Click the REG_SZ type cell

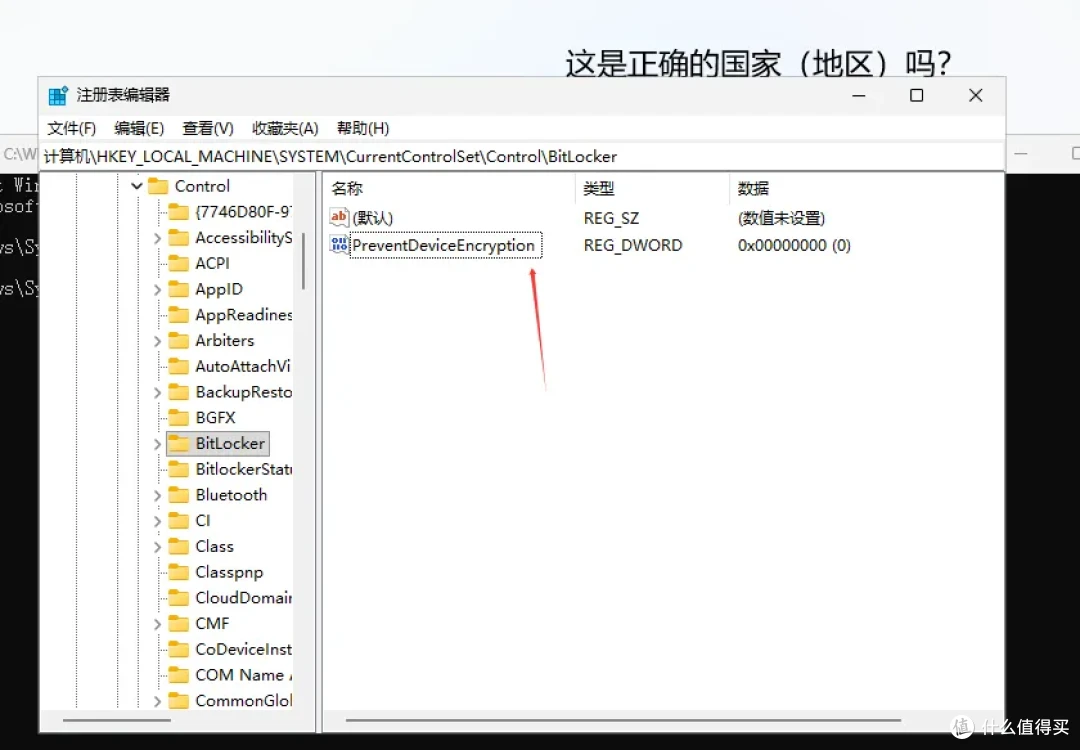pos(611,218)
